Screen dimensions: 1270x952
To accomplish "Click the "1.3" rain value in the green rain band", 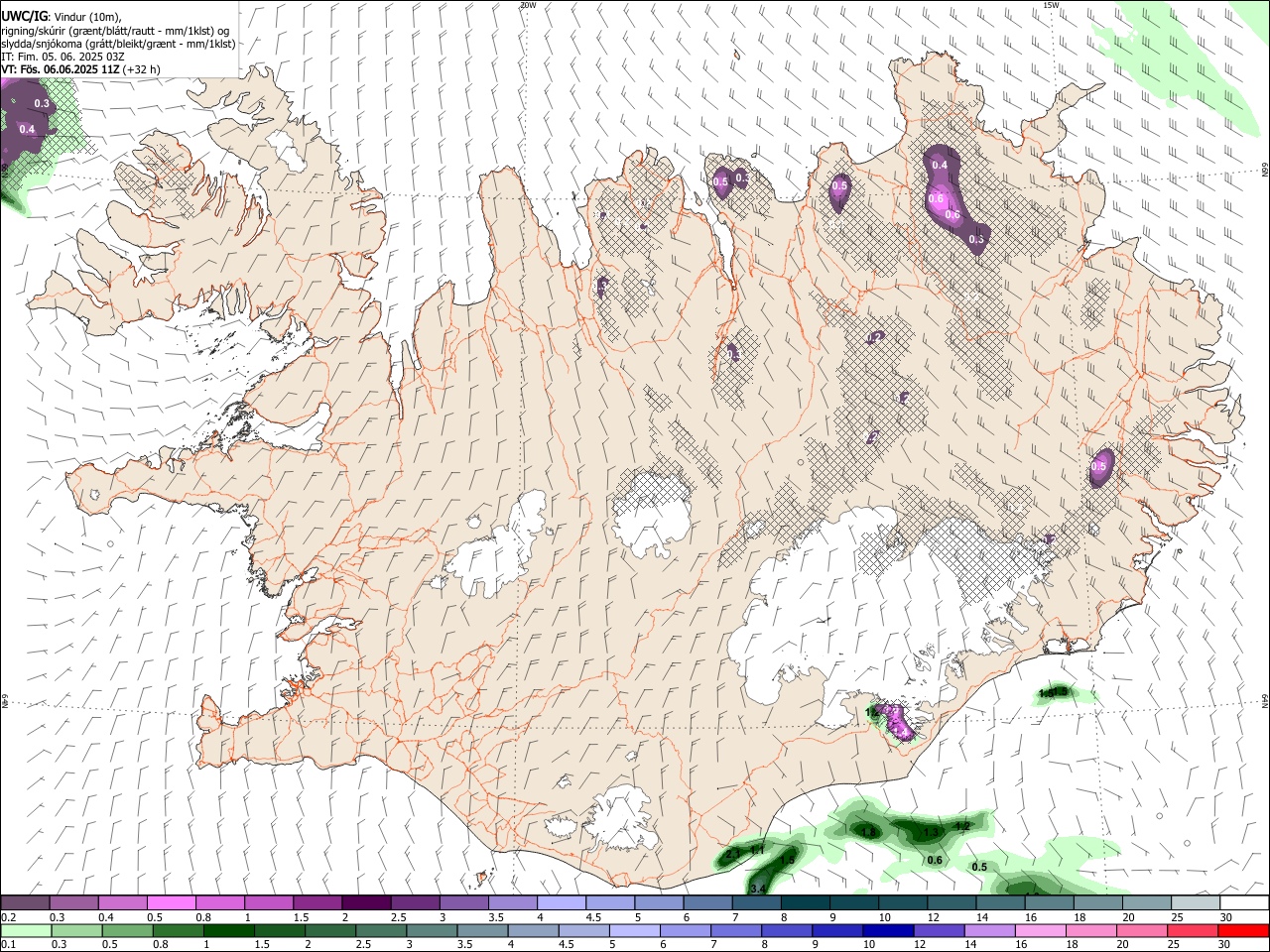I will pos(932,832).
